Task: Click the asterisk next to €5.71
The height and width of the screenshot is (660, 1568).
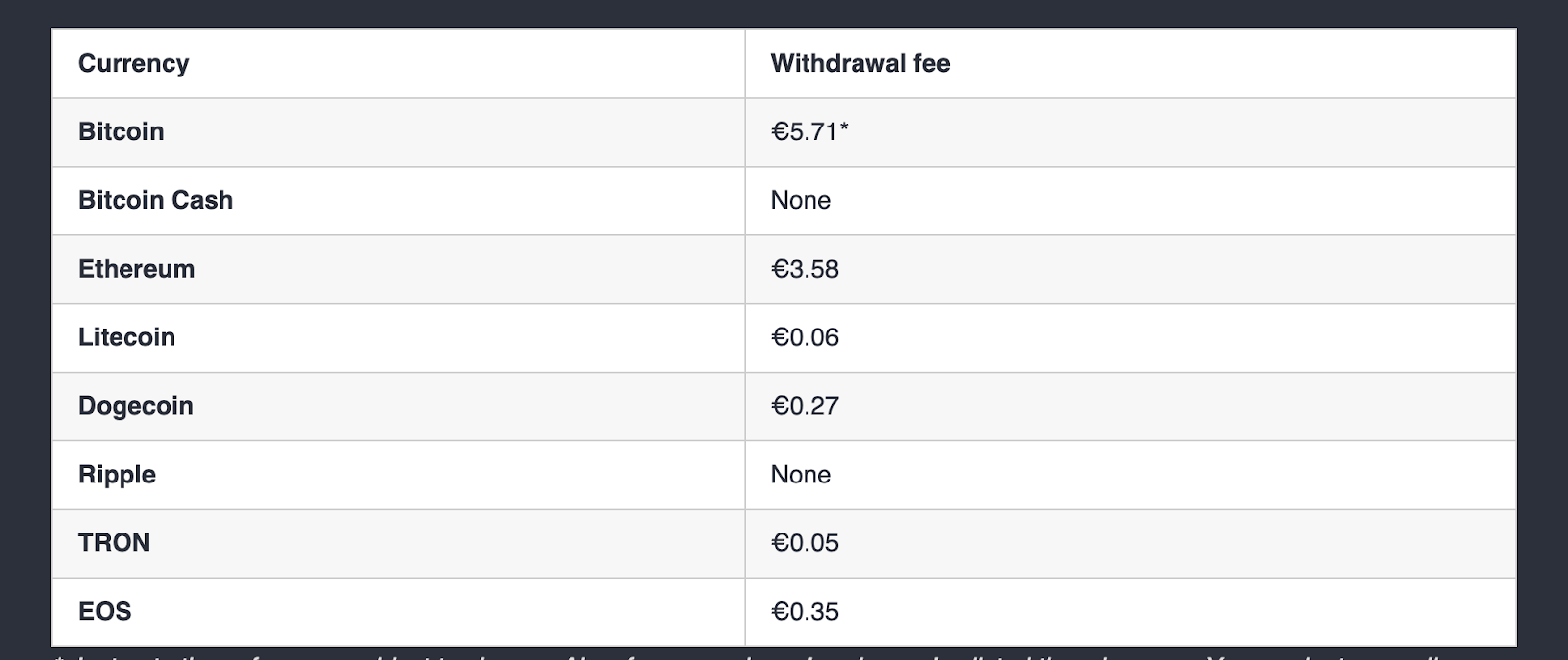Action: coord(844,127)
